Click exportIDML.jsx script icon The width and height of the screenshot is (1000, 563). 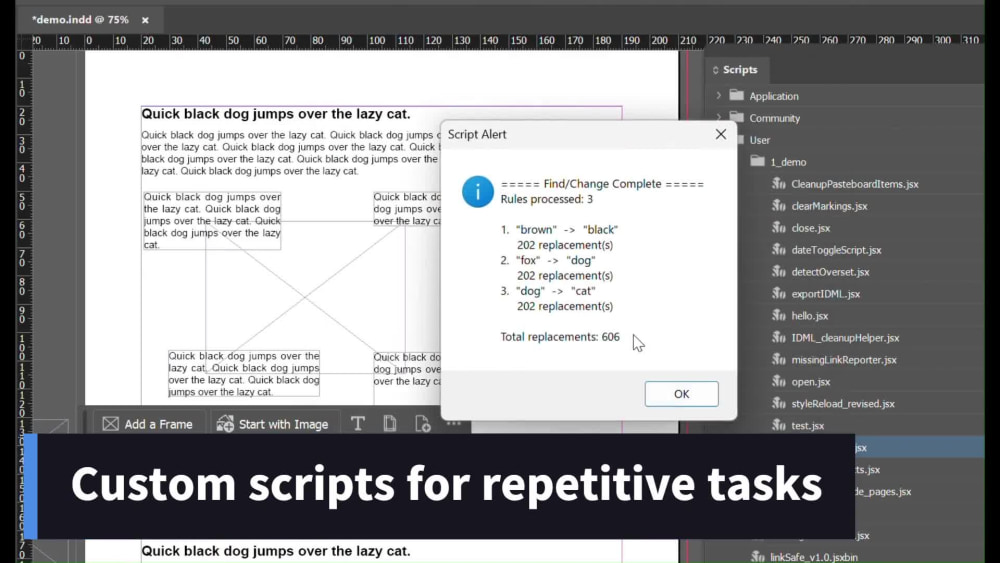(x=779, y=293)
